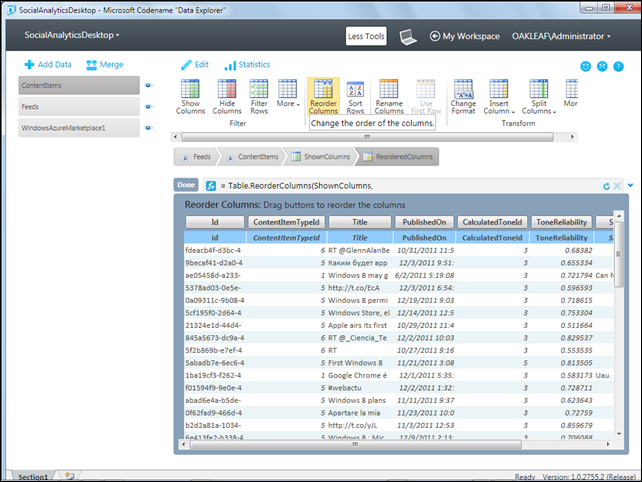642x482 pixels.
Task: Click the Less Tools button
Action: (366, 36)
